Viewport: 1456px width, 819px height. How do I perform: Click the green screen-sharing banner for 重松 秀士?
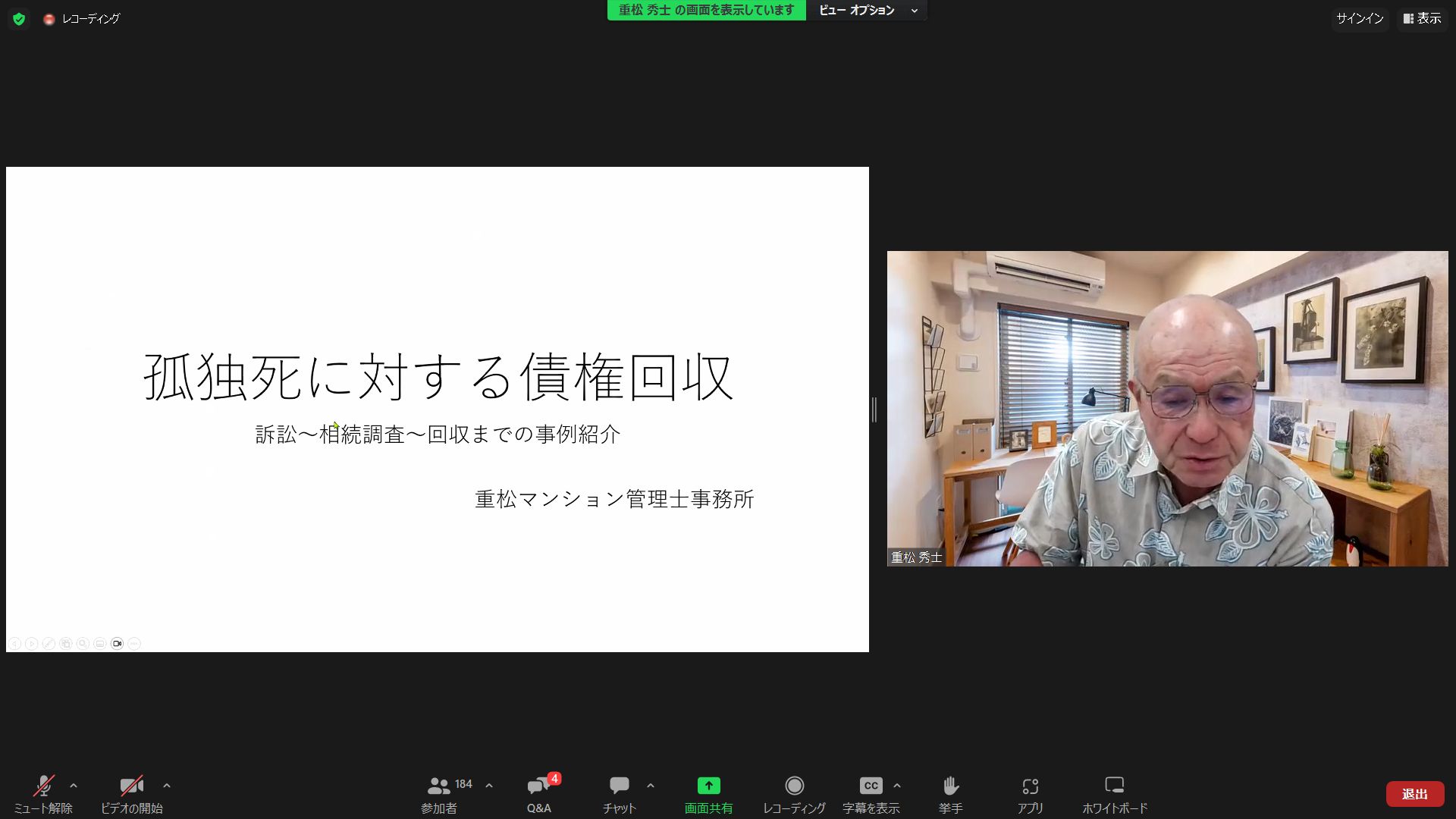click(x=706, y=11)
